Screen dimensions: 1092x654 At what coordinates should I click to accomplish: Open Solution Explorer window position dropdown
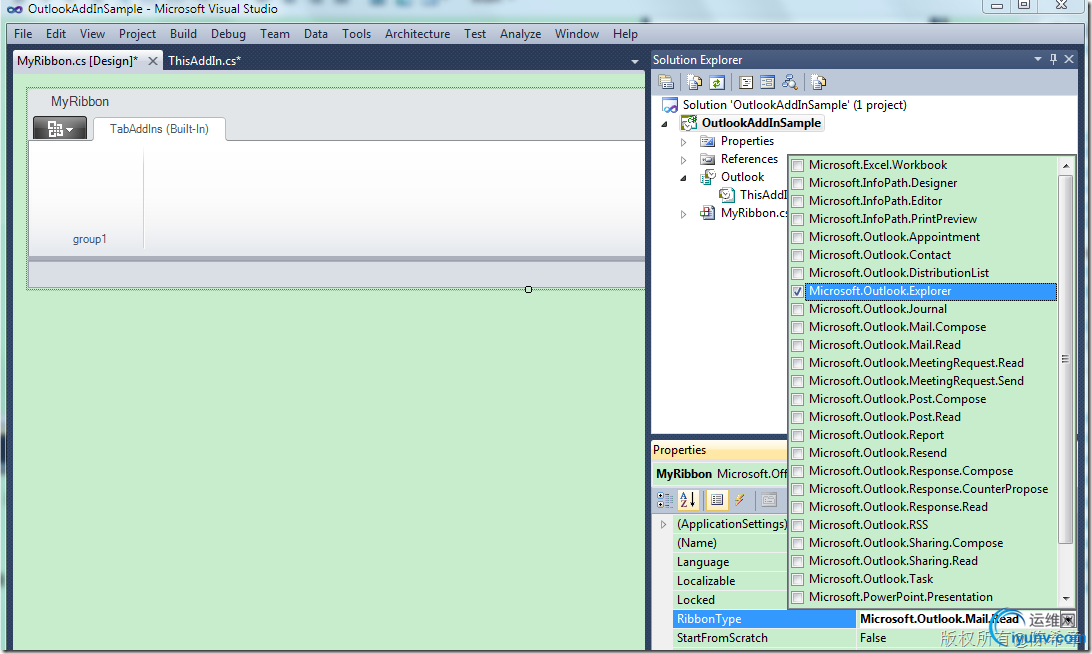pyautogui.click(x=1038, y=59)
